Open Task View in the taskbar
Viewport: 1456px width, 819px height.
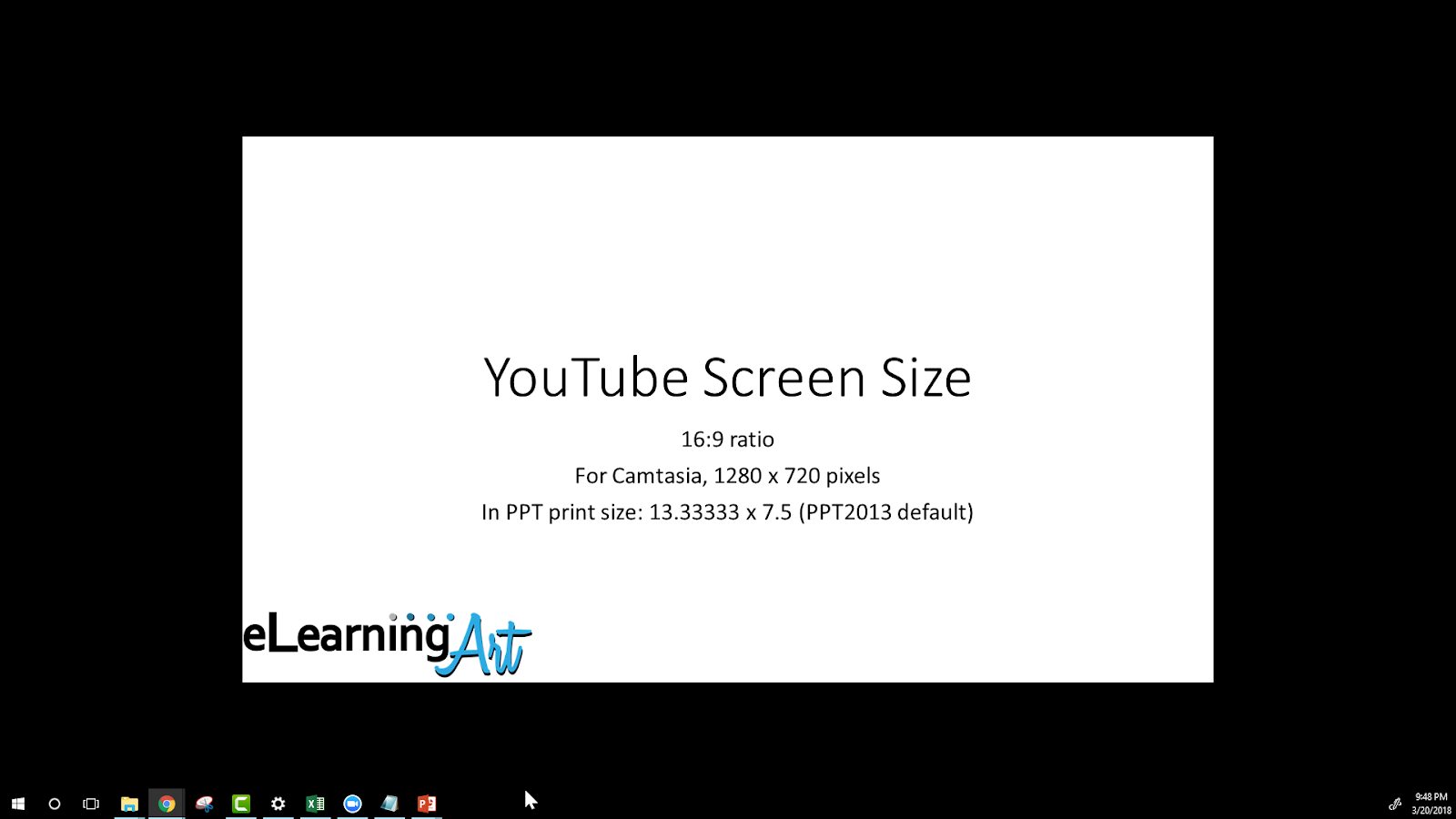click(x=91, y=804)
